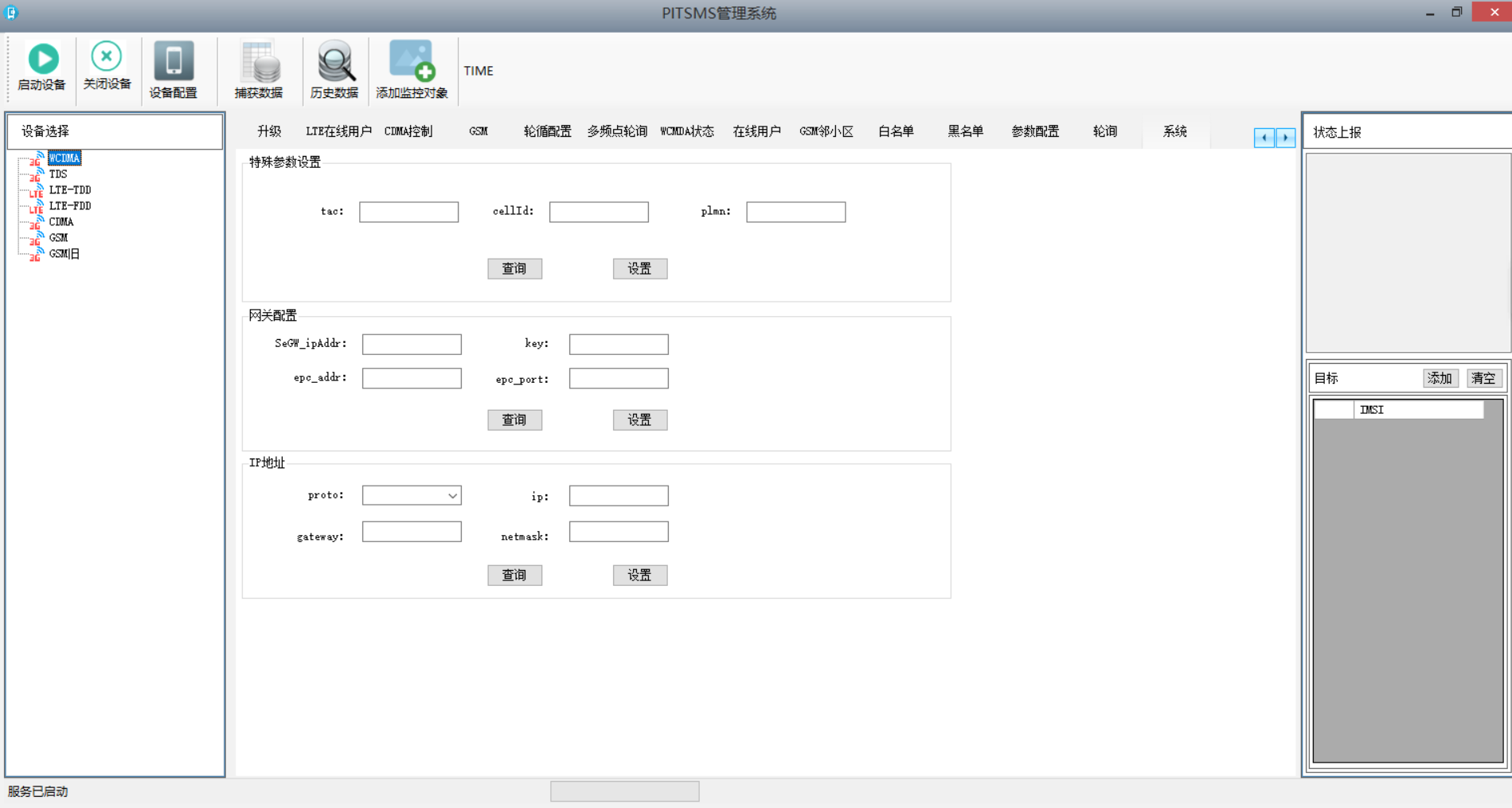Click 查询 in the 特殊参数设置 section

514,268
